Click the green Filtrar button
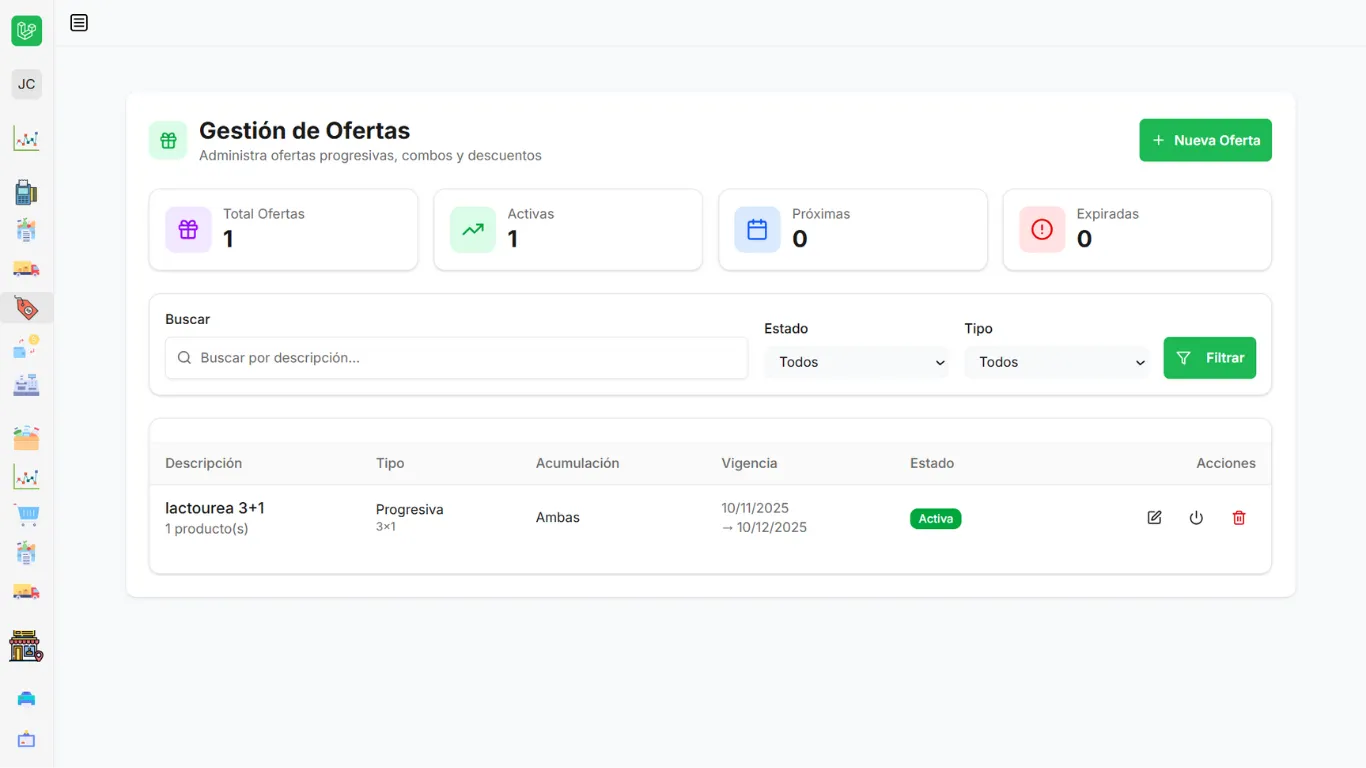1366x768 pixels. 1209,358
